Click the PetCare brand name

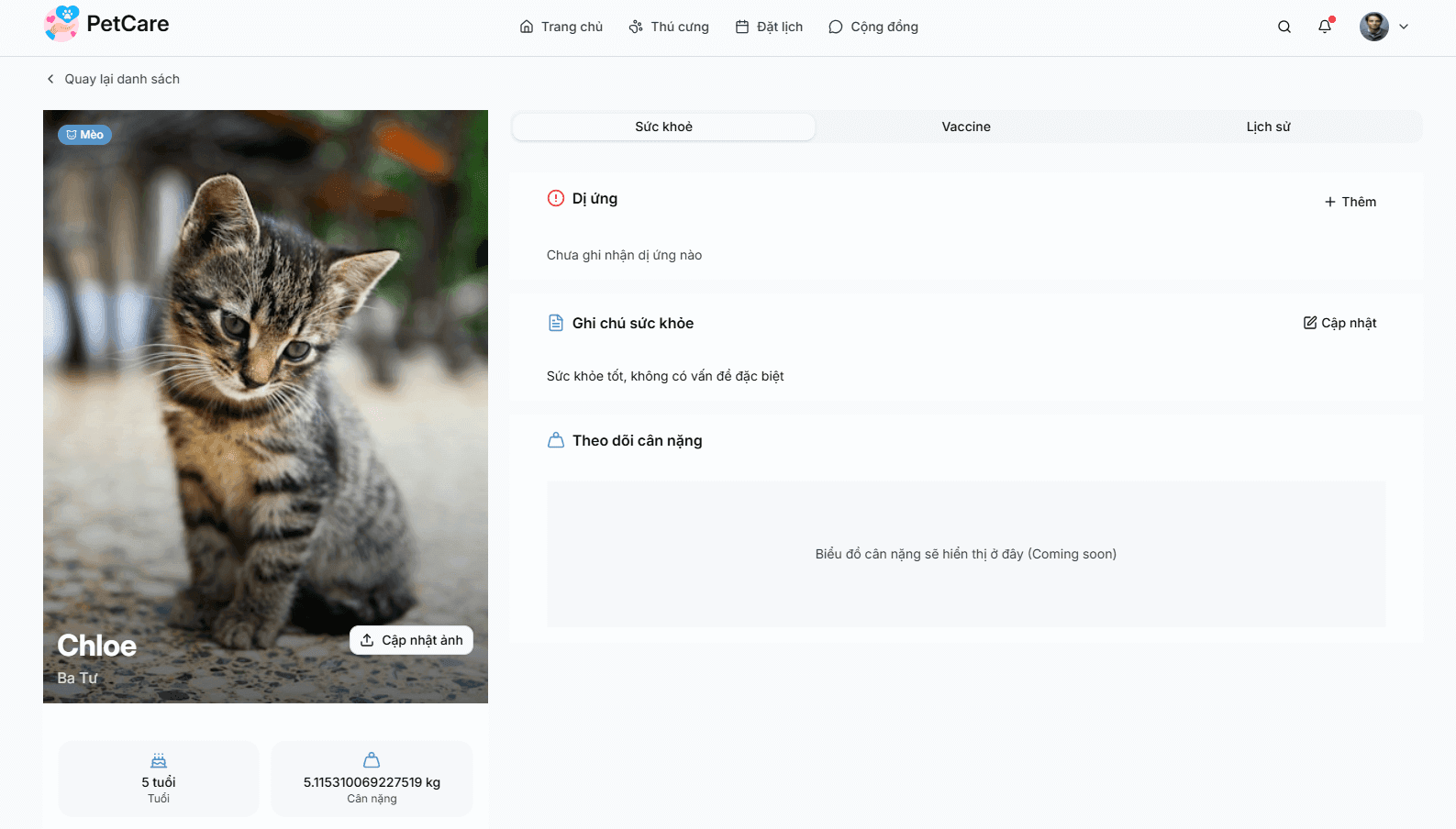pos(128,24)
